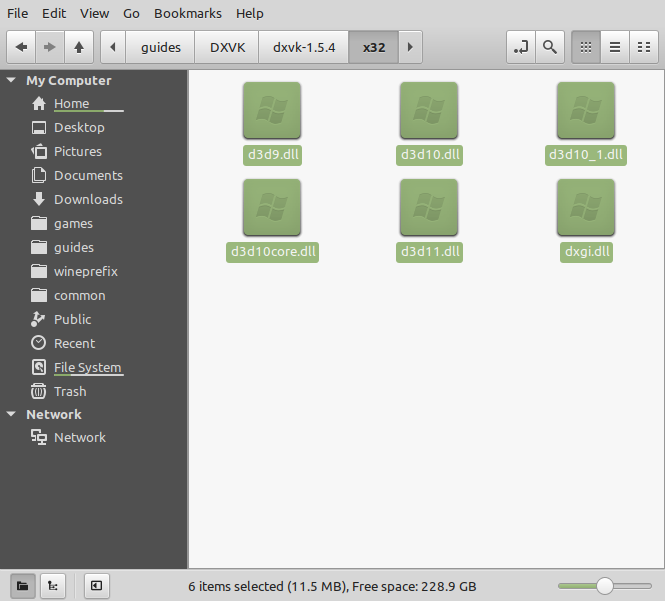Open the Help menu
Image resolution: width=665 pixels, height=601 pixels.
tap(249, 14)
